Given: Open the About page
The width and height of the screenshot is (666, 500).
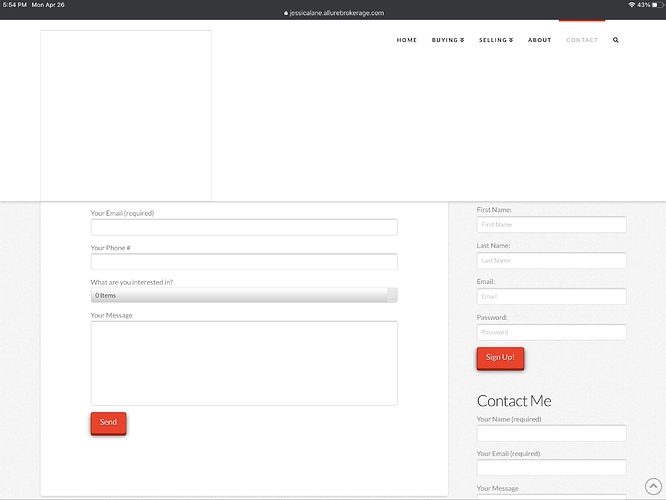Looking at the screenshot, I should [x=539, y=40].
